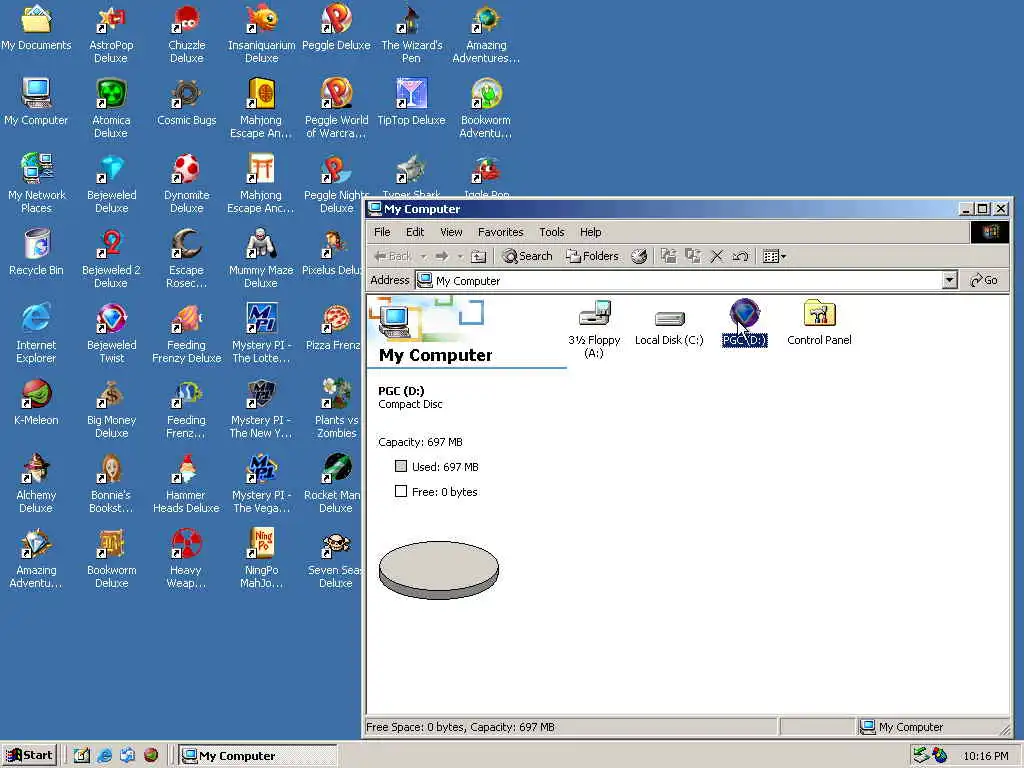Select the Alchemy Deluxe shortcut
The height and width of the screenshot is (768, 1024).
[36, 483]
